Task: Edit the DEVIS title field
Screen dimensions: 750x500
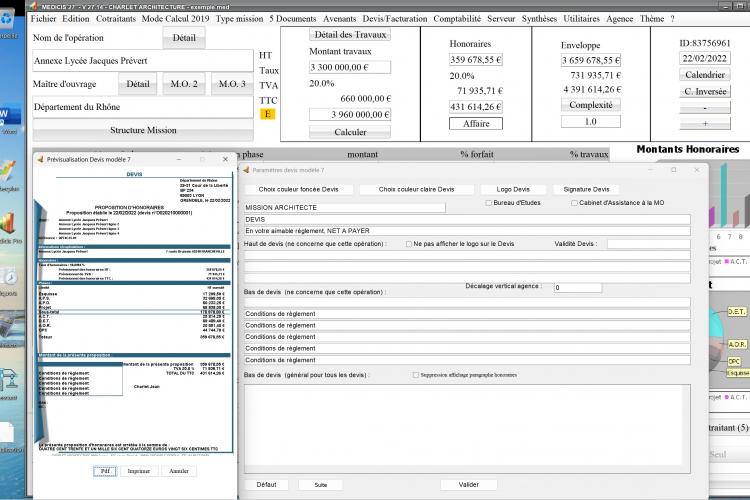Action: click(467, 220)
